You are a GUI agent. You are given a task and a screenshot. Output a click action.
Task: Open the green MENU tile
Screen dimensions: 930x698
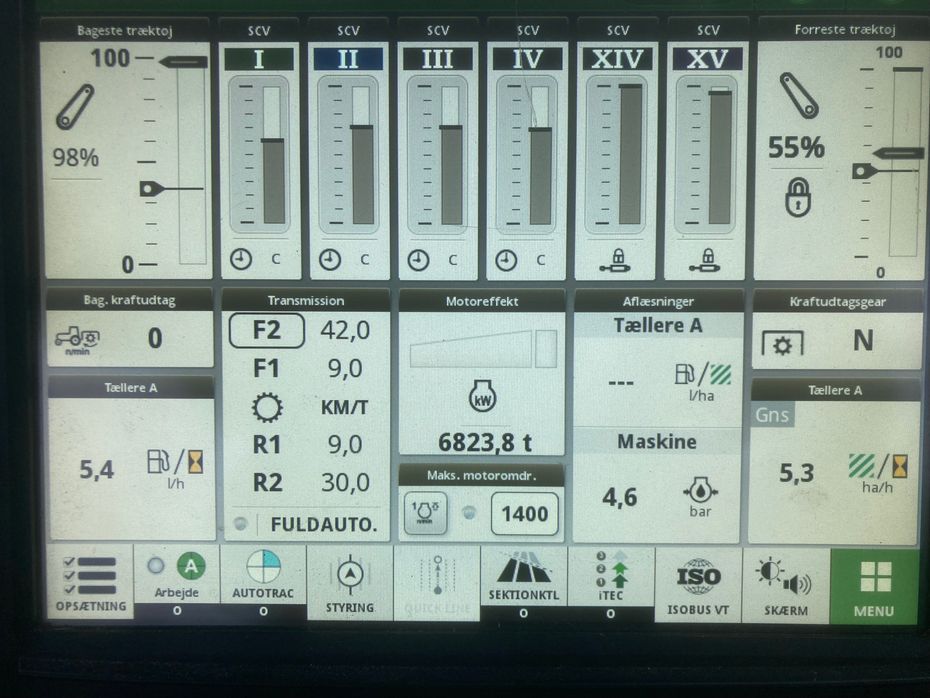(x=874, y=584)
